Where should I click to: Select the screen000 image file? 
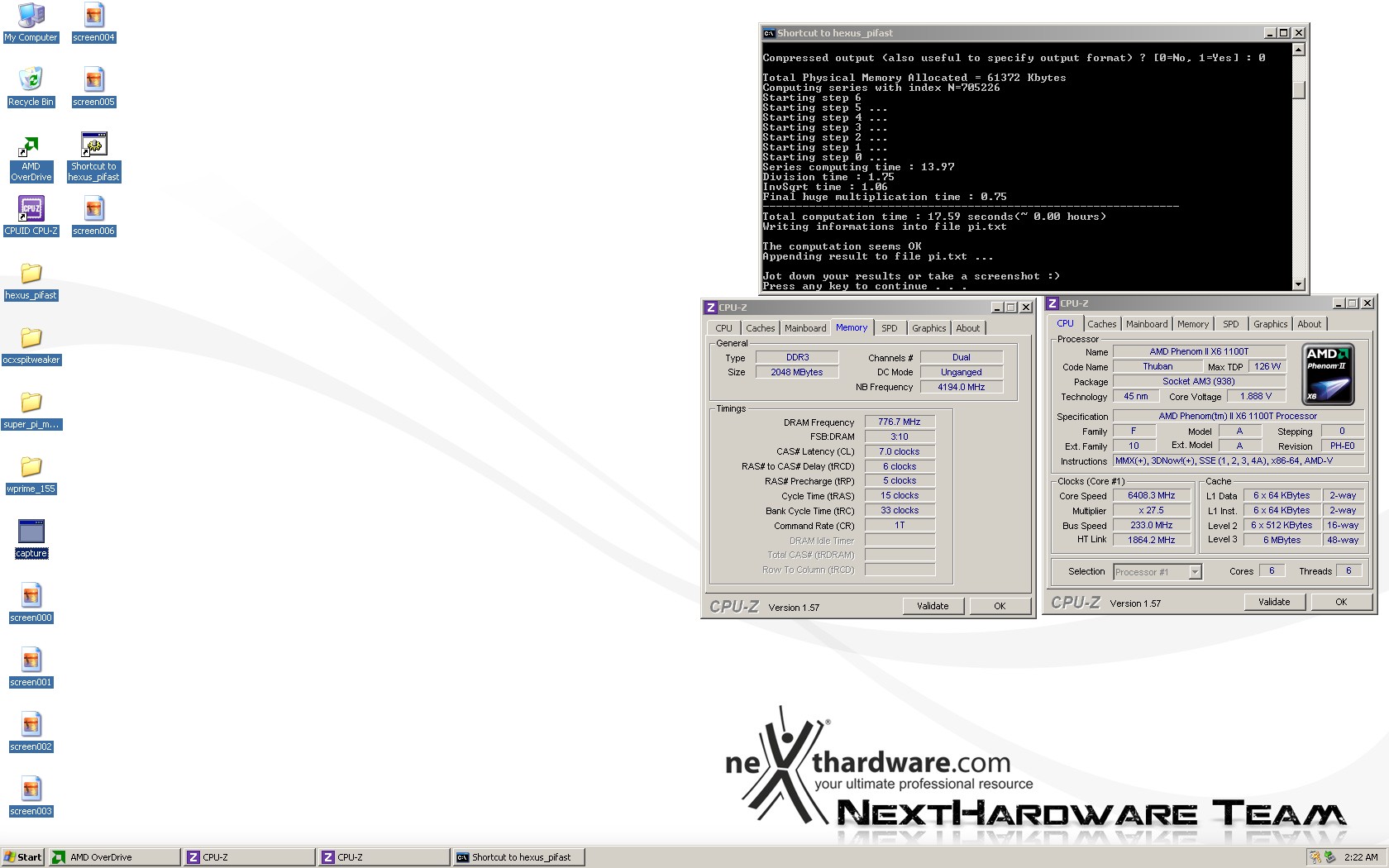click(31, 603)
